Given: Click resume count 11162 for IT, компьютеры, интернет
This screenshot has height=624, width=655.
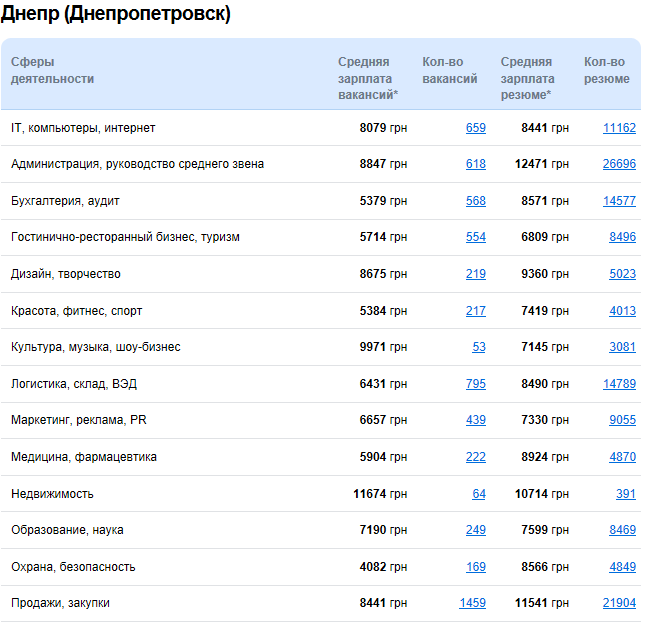Looking at the screenshot, I should pos(619,128).
